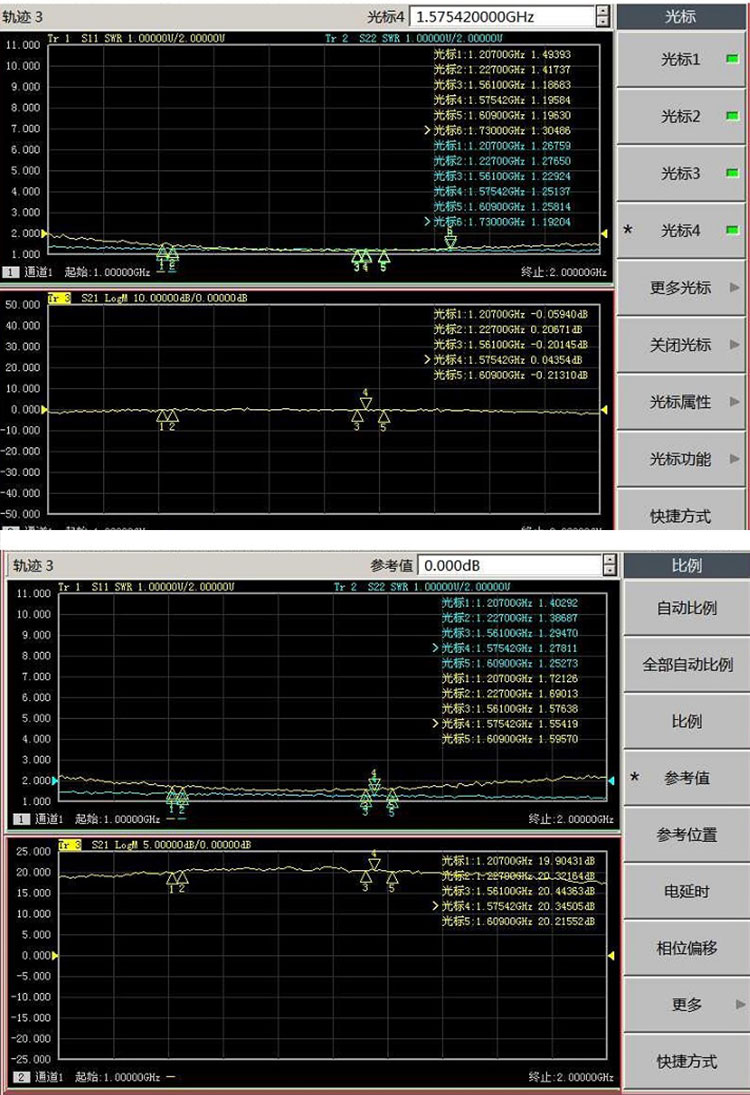
Task: Select marker 4 triangle in the lower S21 gain plot
Action: [x=374, y=864]
